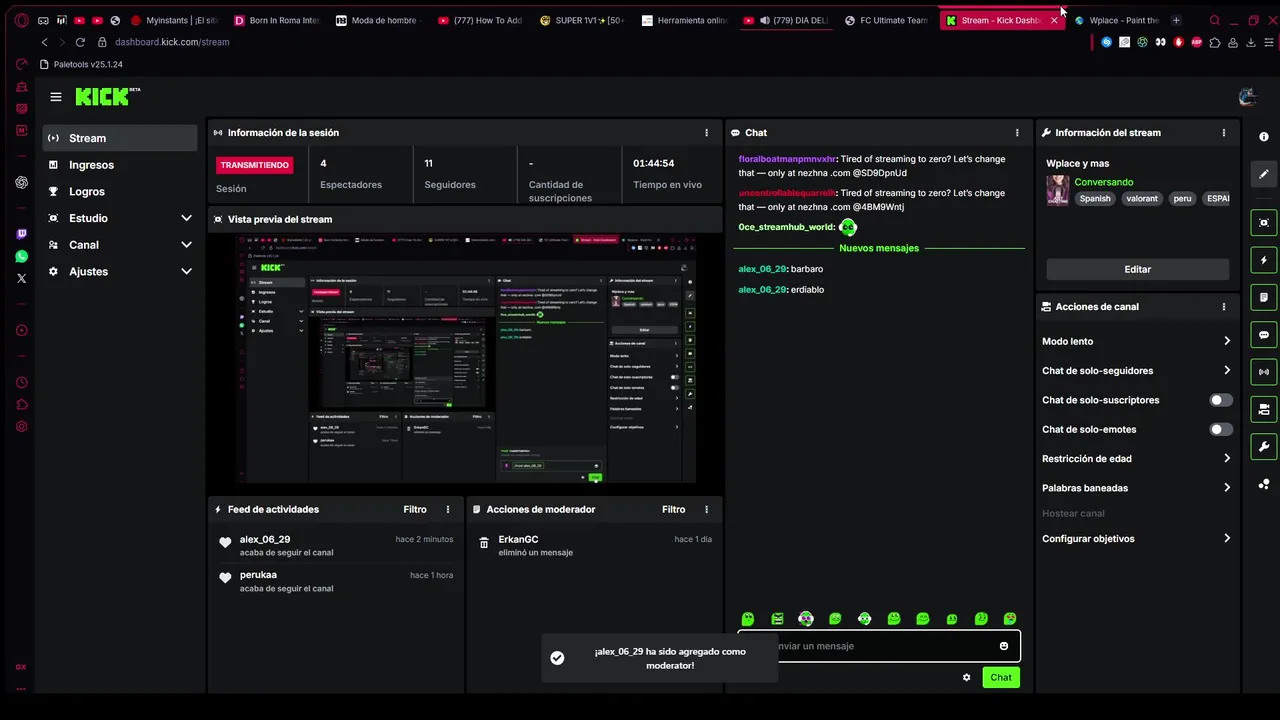
Task: Go to Logros in the sidebar
Action: tap(120, 191)
